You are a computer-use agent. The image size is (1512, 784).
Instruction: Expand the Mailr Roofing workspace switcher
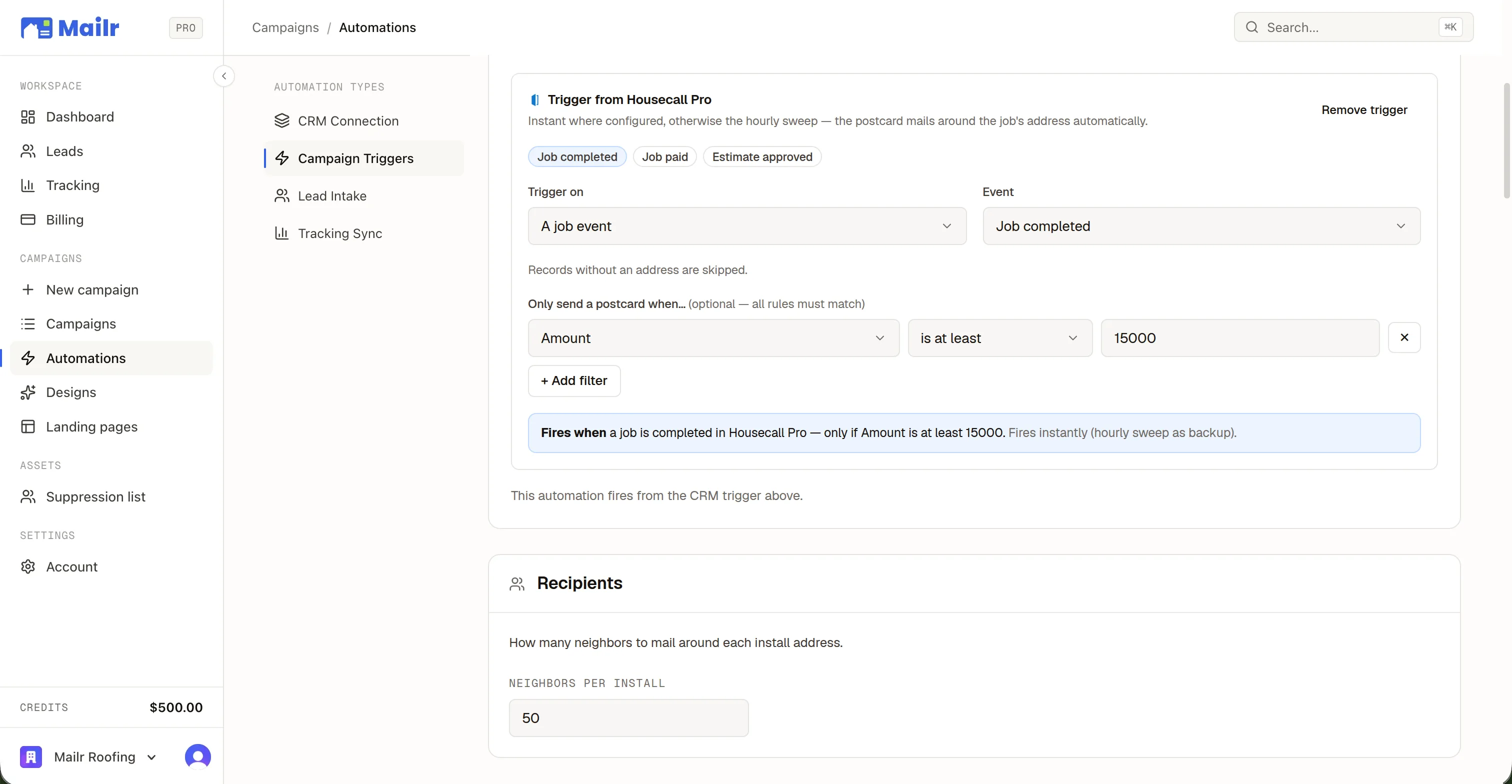click(x=151, y=757)
